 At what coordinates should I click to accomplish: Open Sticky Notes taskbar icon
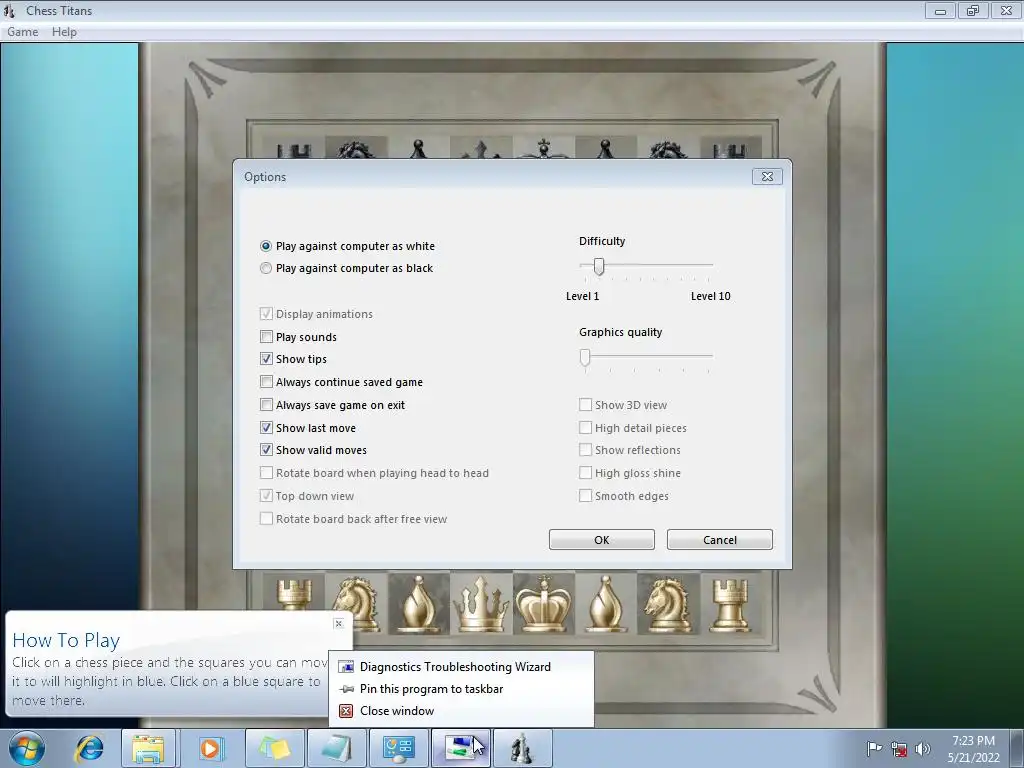(x=274, y=749)
